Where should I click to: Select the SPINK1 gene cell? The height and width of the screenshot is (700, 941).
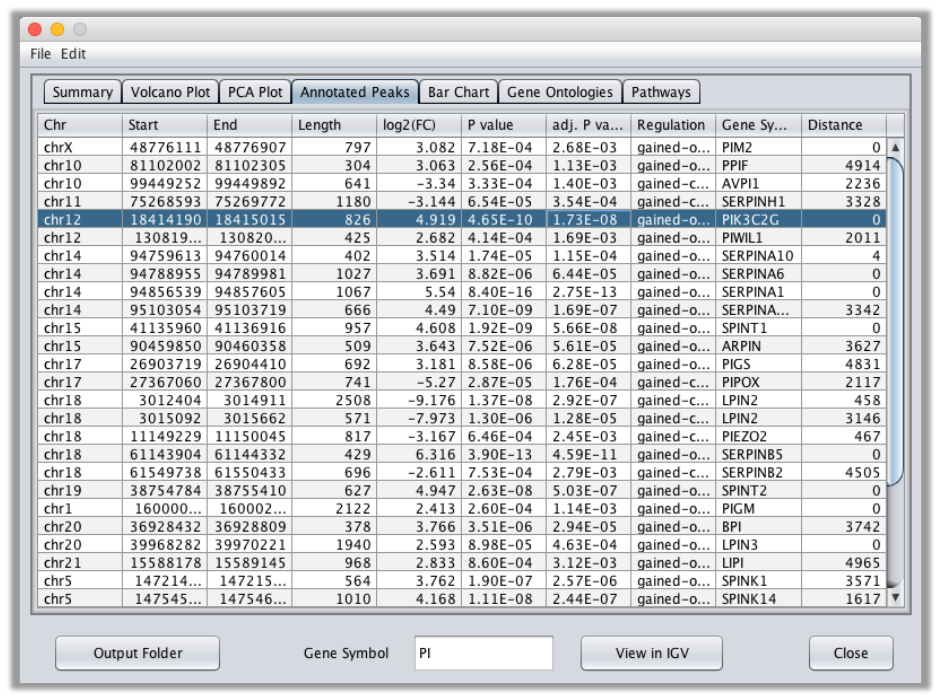coord(758,581)
